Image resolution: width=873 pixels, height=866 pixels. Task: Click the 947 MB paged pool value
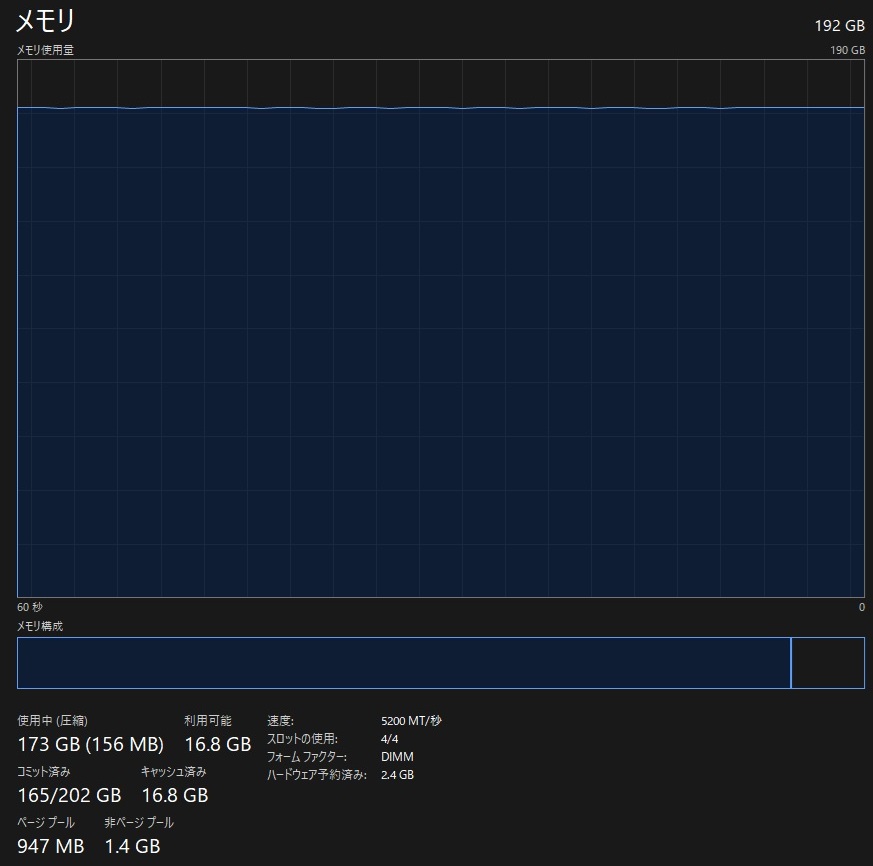point(51,846)
